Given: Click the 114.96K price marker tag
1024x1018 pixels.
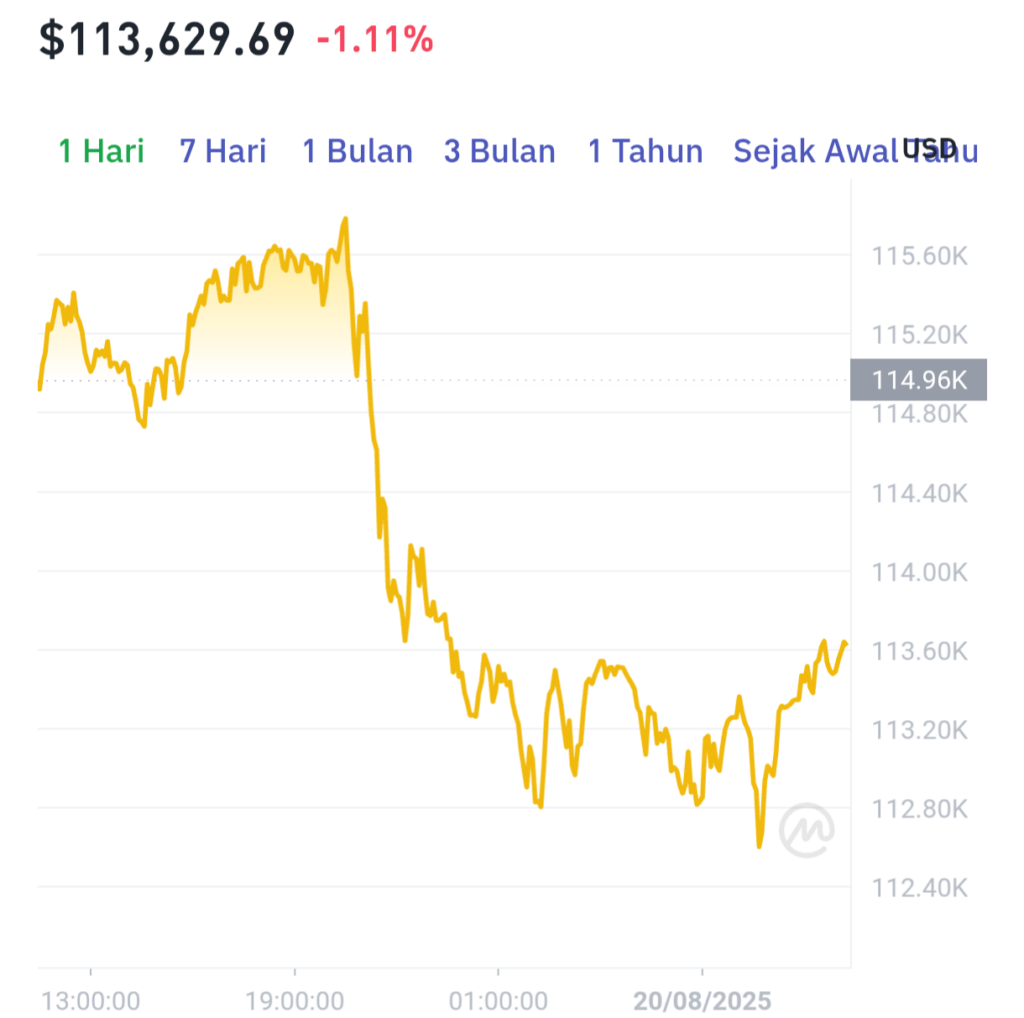Looking at the screenshot, I should [x=918, y=379].
